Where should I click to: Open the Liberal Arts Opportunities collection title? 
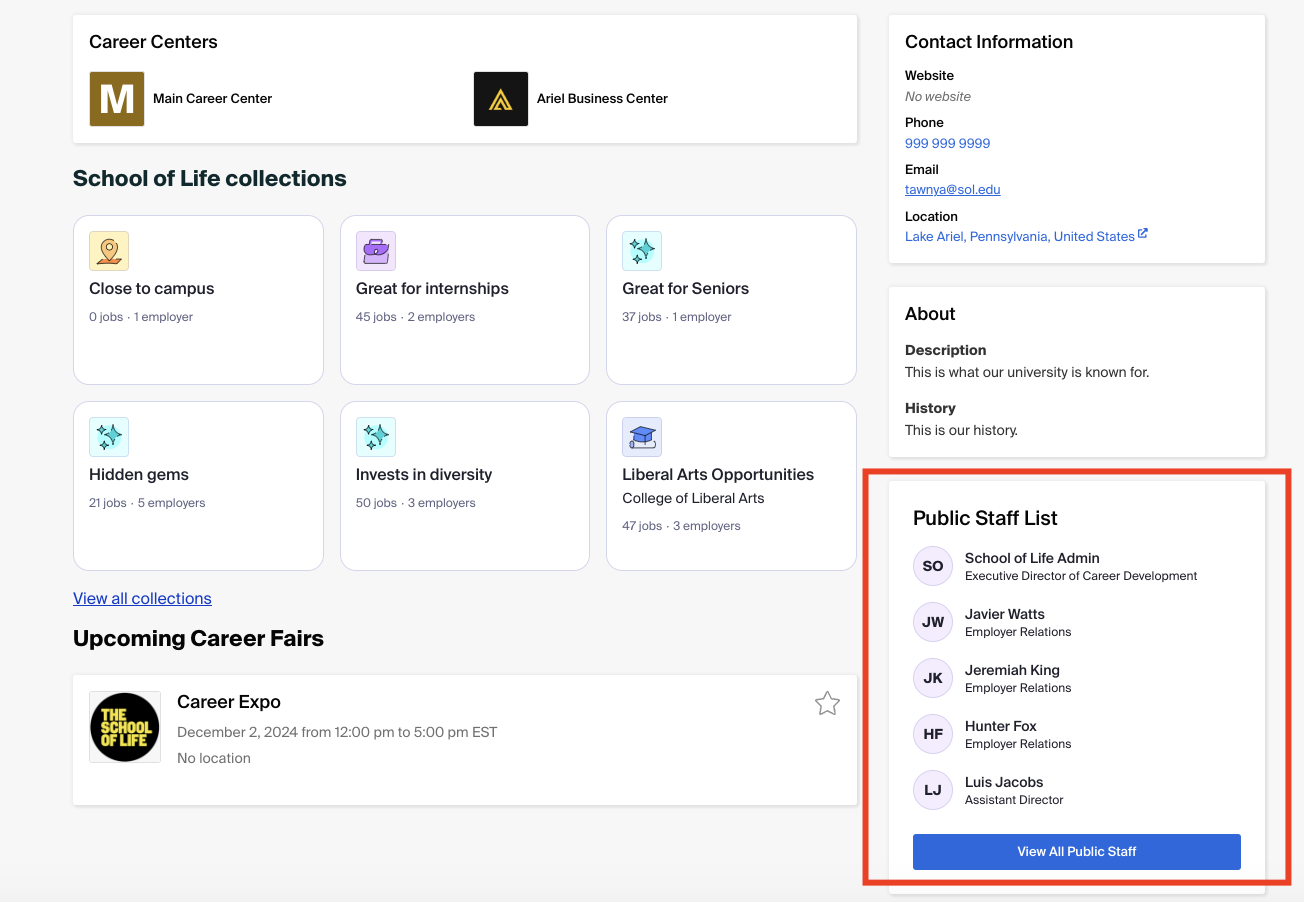(718, 474)
